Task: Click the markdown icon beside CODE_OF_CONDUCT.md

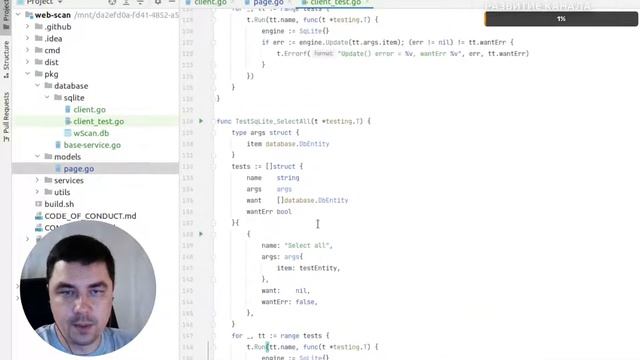Action: pyautogui.click(x=39, y=216)
